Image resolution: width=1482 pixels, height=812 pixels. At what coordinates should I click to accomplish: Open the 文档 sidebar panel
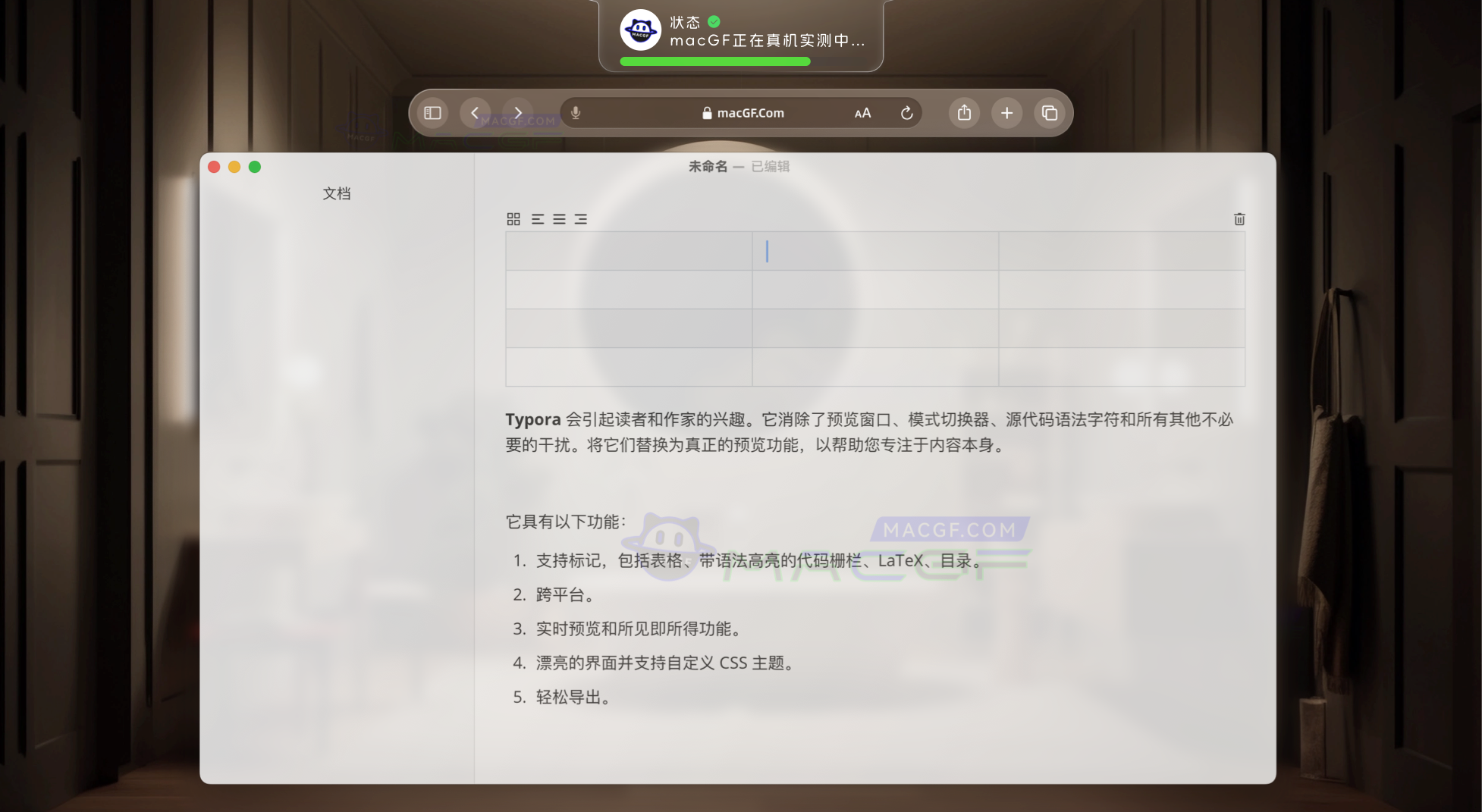coord(338,193)
